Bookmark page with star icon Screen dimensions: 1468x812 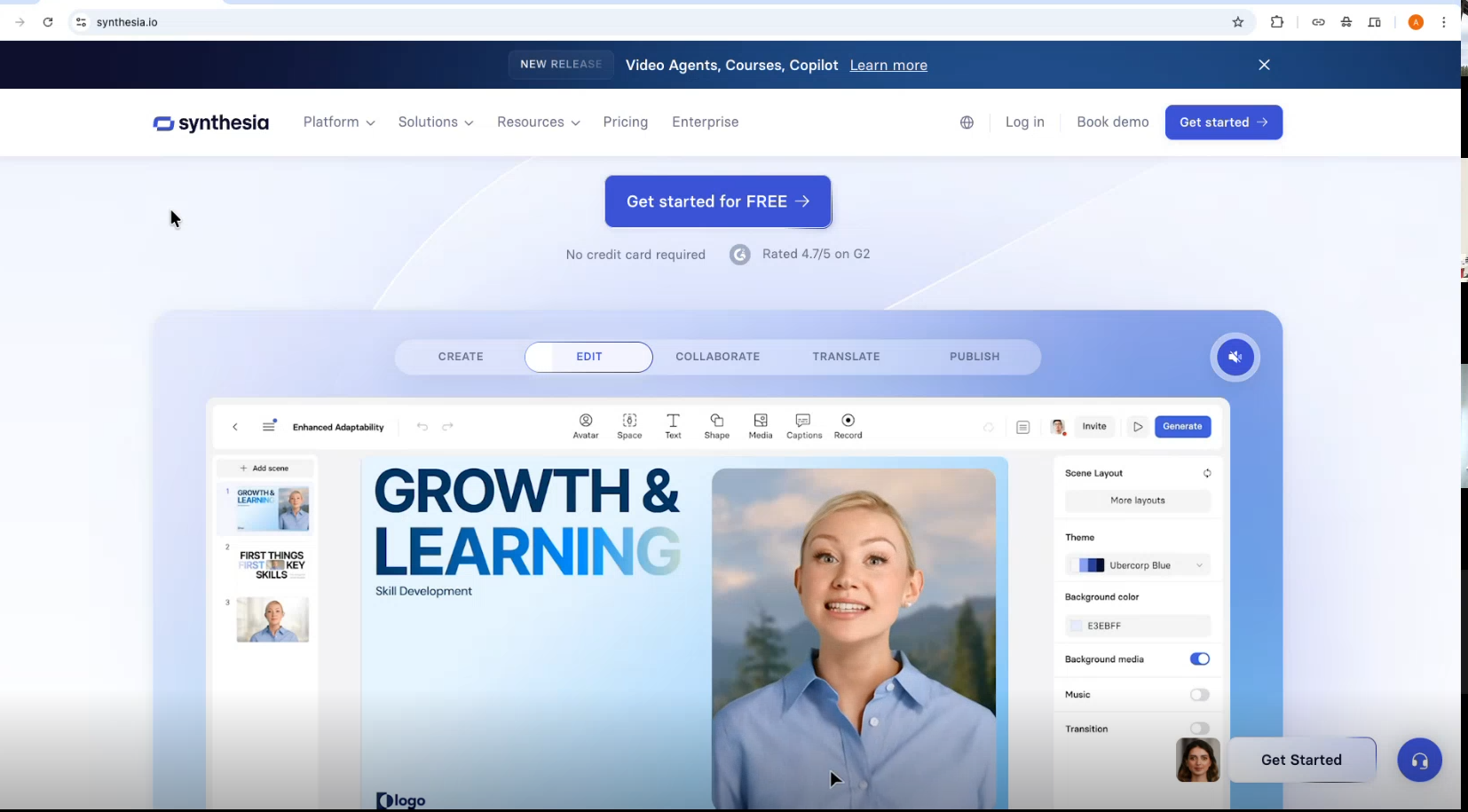(x=1238, y=22)
